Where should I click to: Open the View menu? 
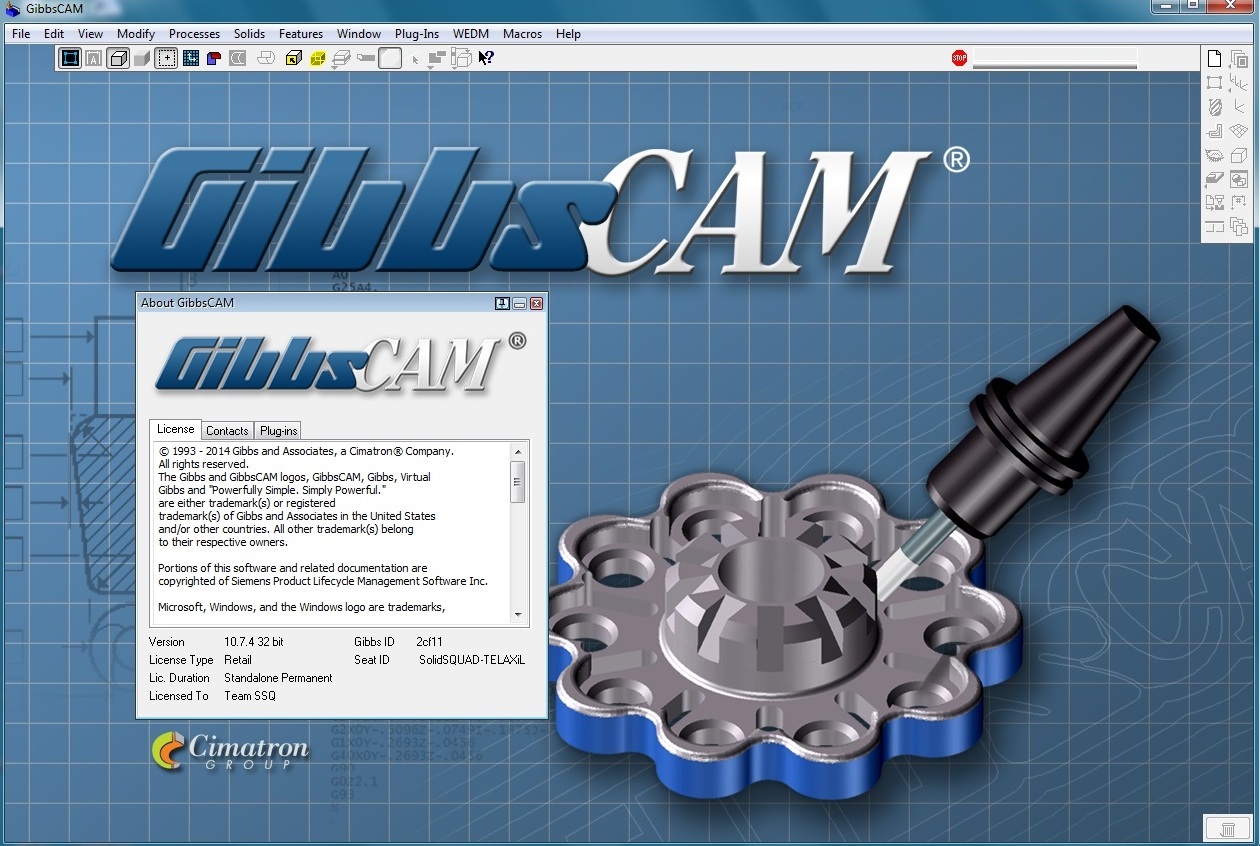pyautogui.click(x=90, y=33)
